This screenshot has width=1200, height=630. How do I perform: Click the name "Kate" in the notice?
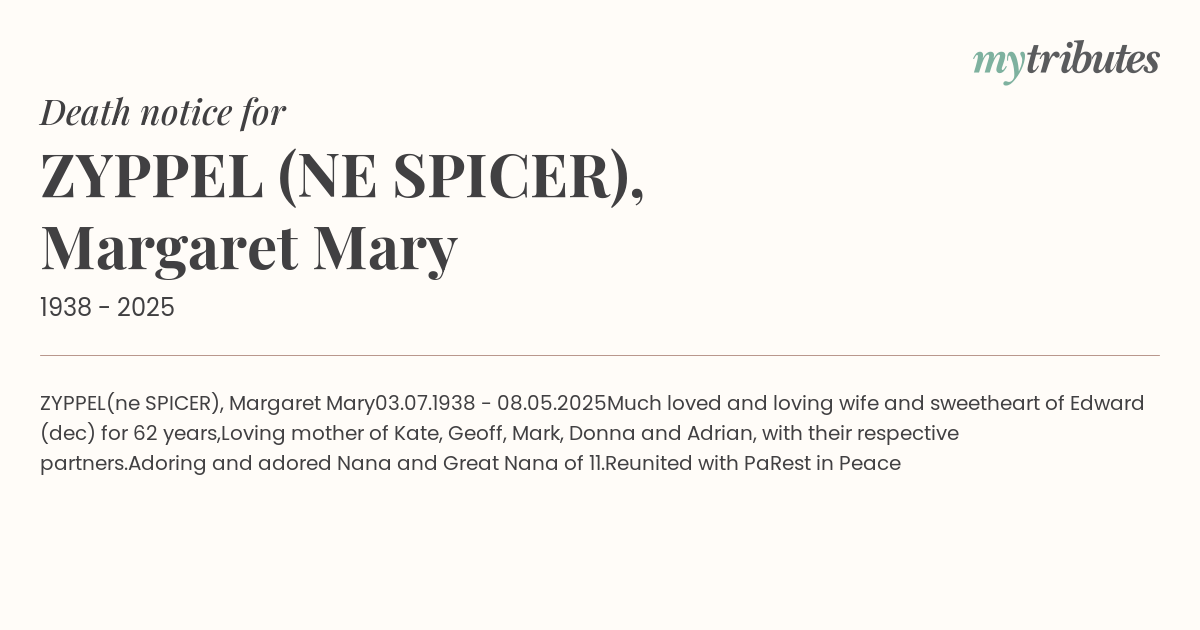click(419, 434)
